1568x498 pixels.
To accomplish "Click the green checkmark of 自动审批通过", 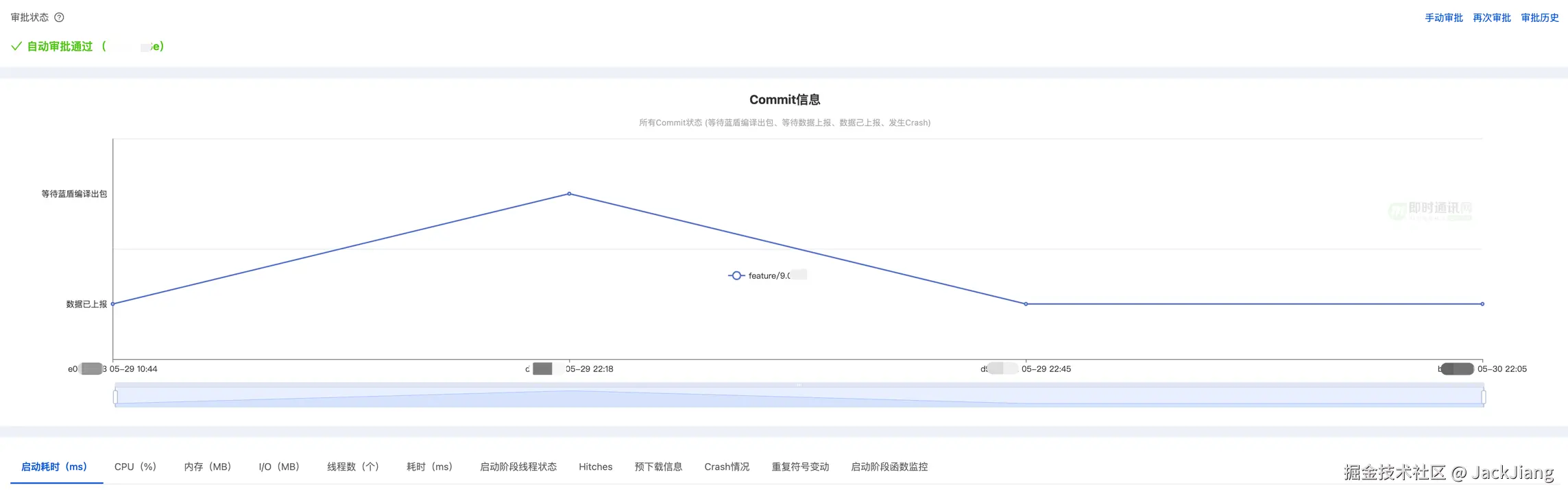I will tap(16, 46).
